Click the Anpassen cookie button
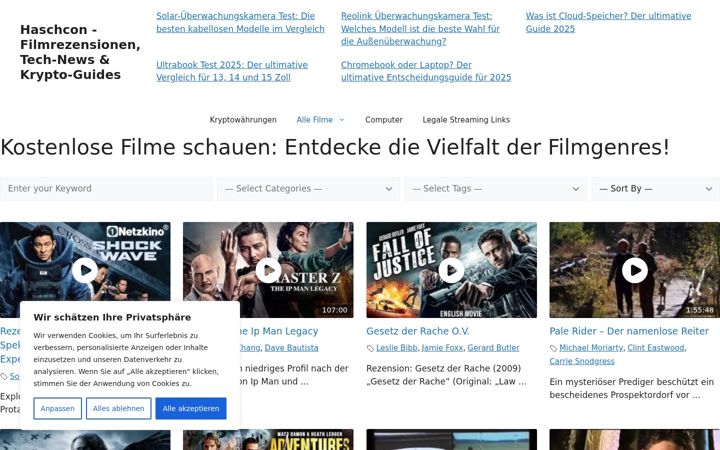 coord(57,408)
